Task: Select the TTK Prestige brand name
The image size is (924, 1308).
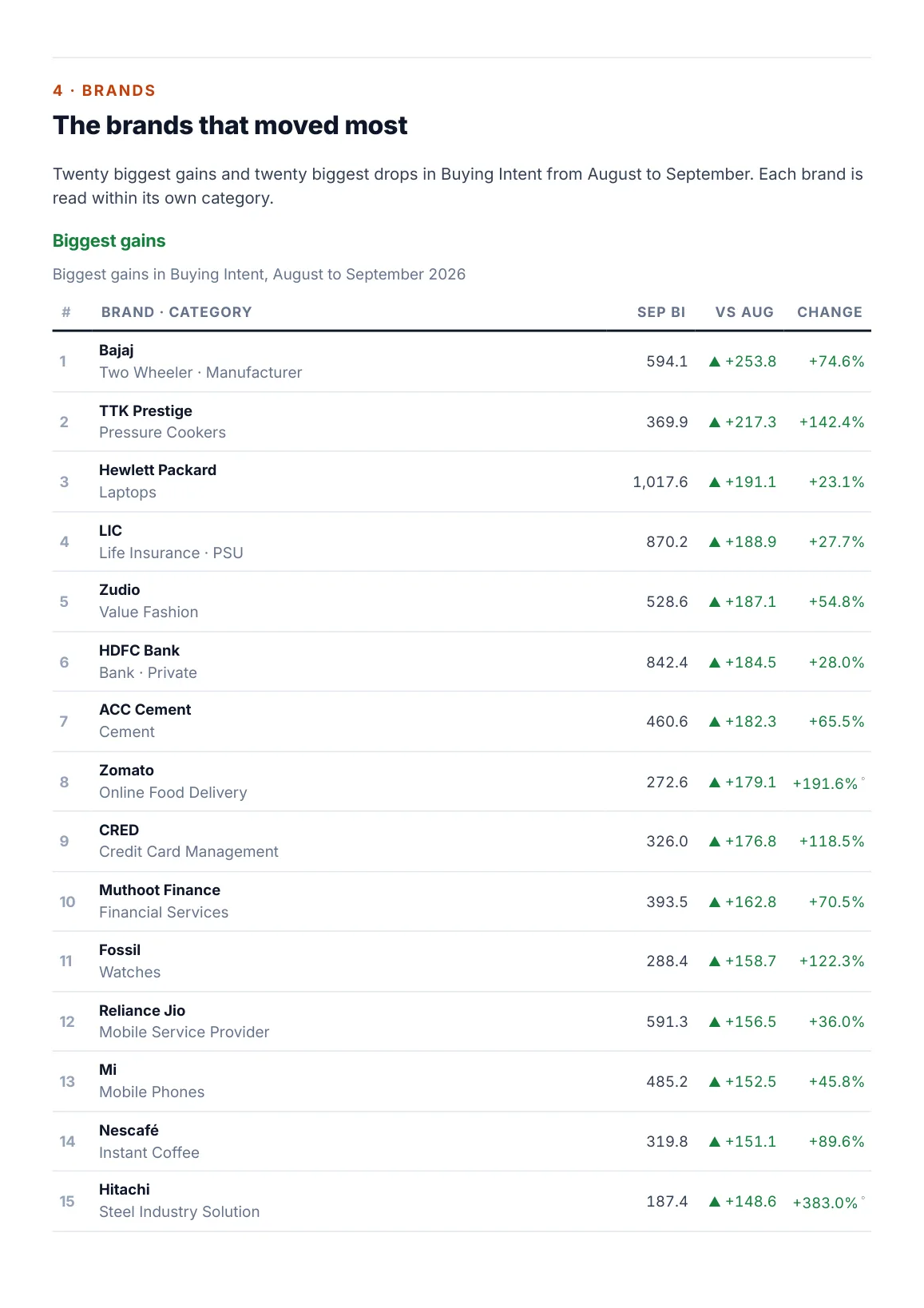Action: coord(145,411)
